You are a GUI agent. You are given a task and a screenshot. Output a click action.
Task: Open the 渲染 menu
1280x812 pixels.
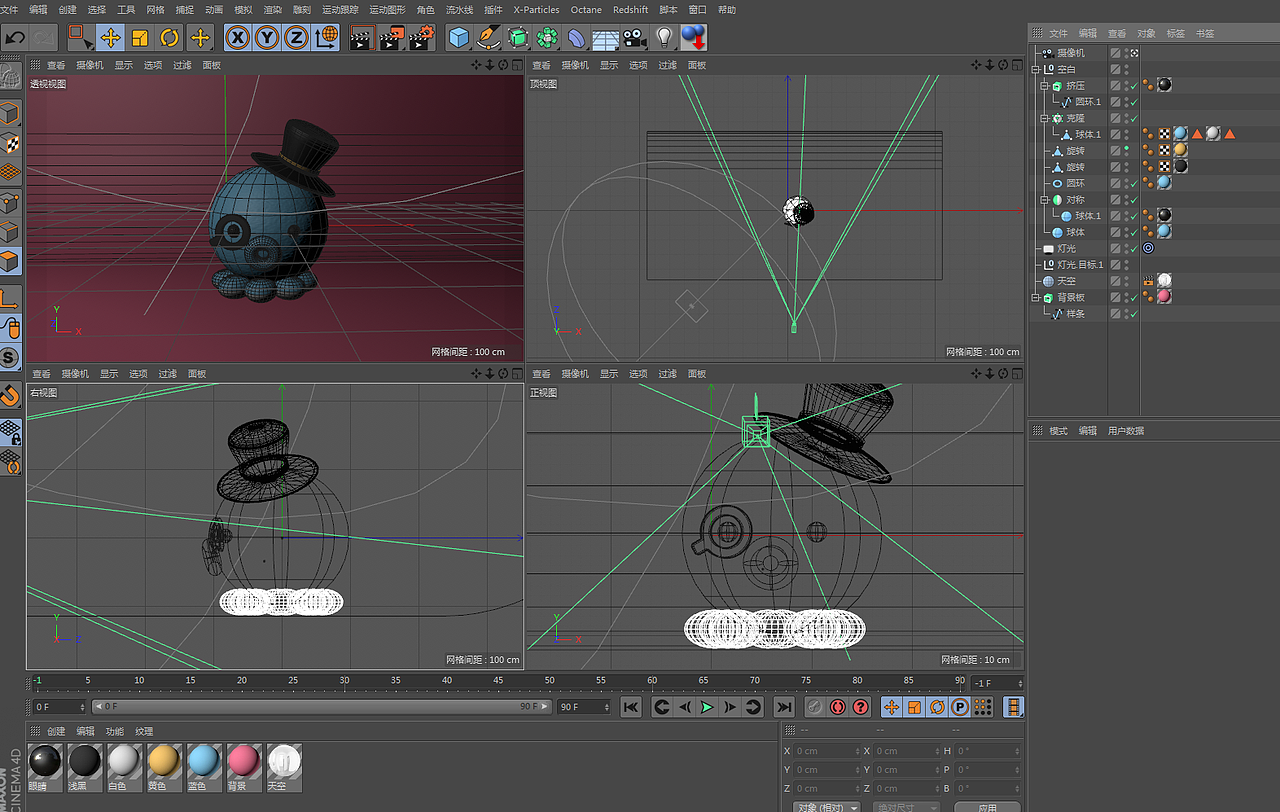click(x=272, y=10)
